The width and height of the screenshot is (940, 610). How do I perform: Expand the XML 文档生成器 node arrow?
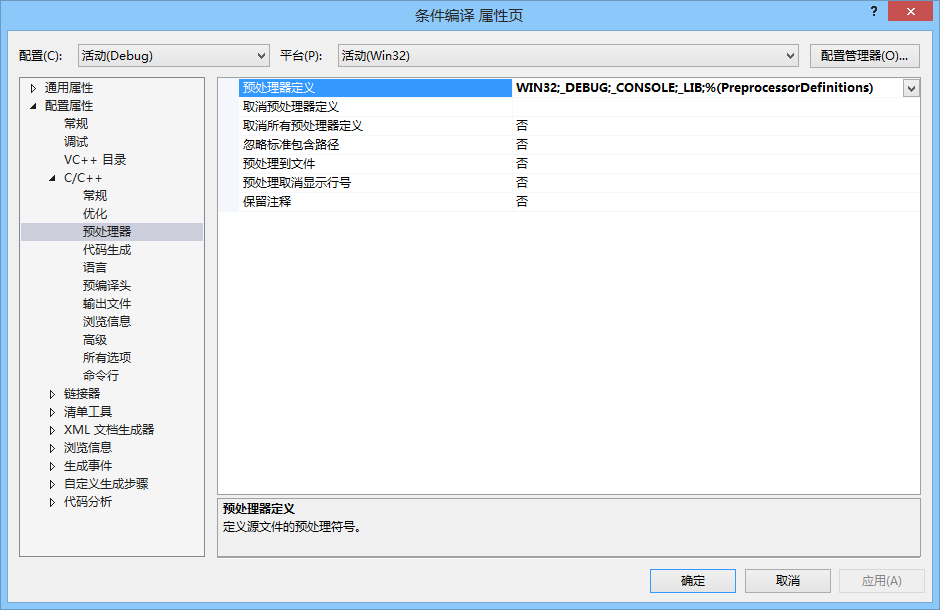click(53, 430)
